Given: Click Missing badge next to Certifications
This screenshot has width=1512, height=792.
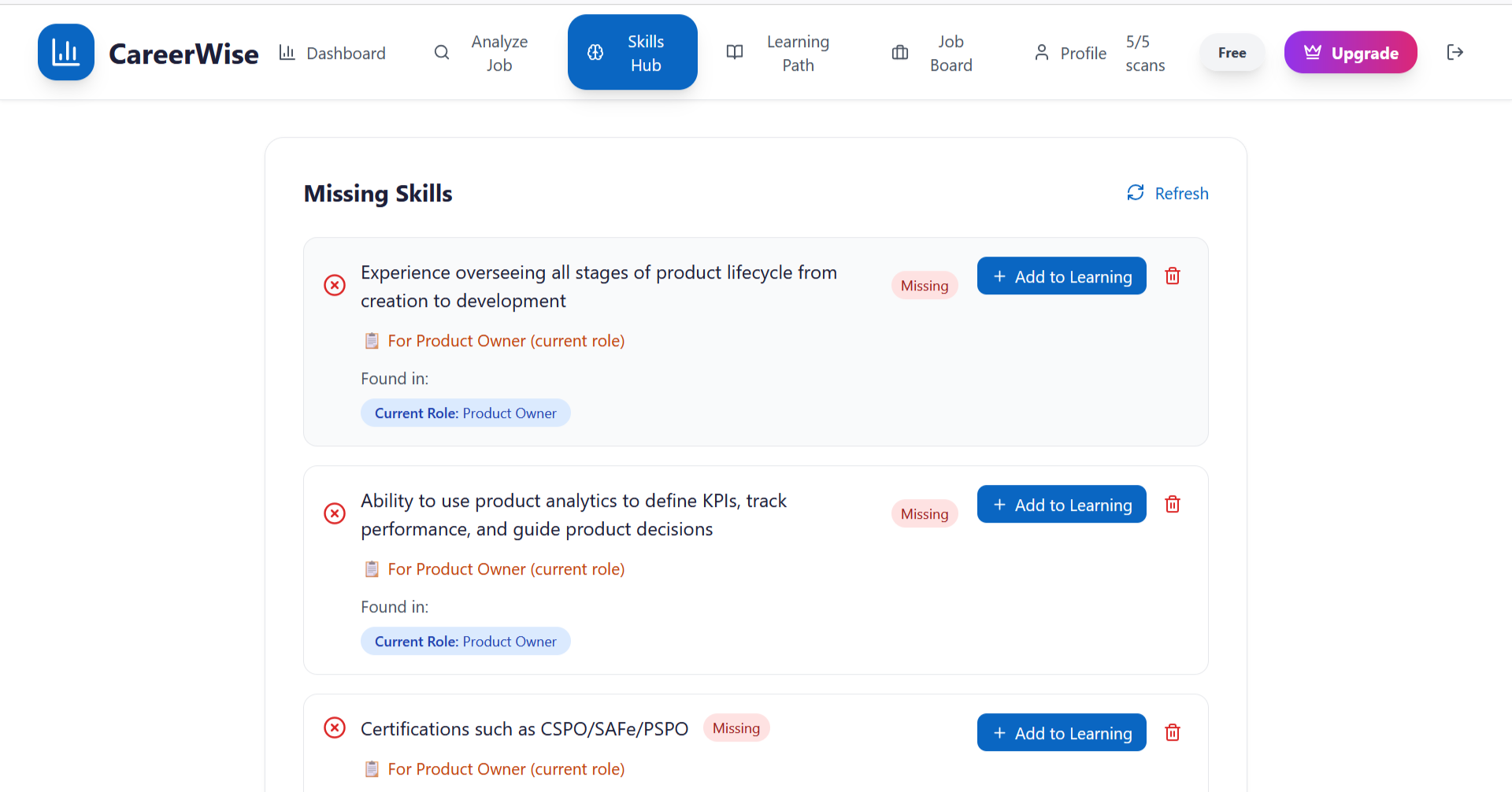Looking at the screenshot, I should pos(736,728).
